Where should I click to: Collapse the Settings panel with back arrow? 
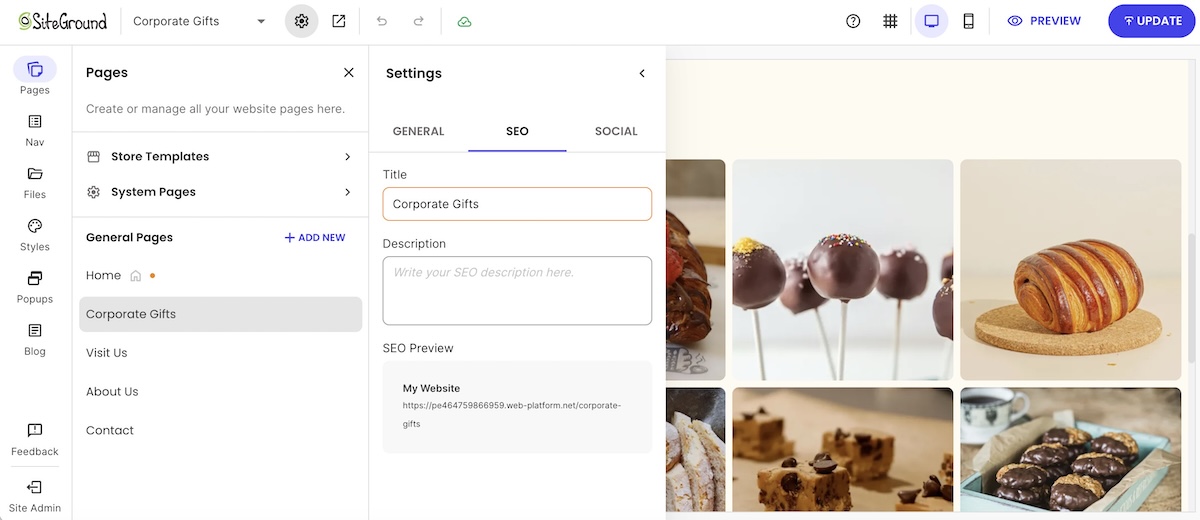pos(642,73)
